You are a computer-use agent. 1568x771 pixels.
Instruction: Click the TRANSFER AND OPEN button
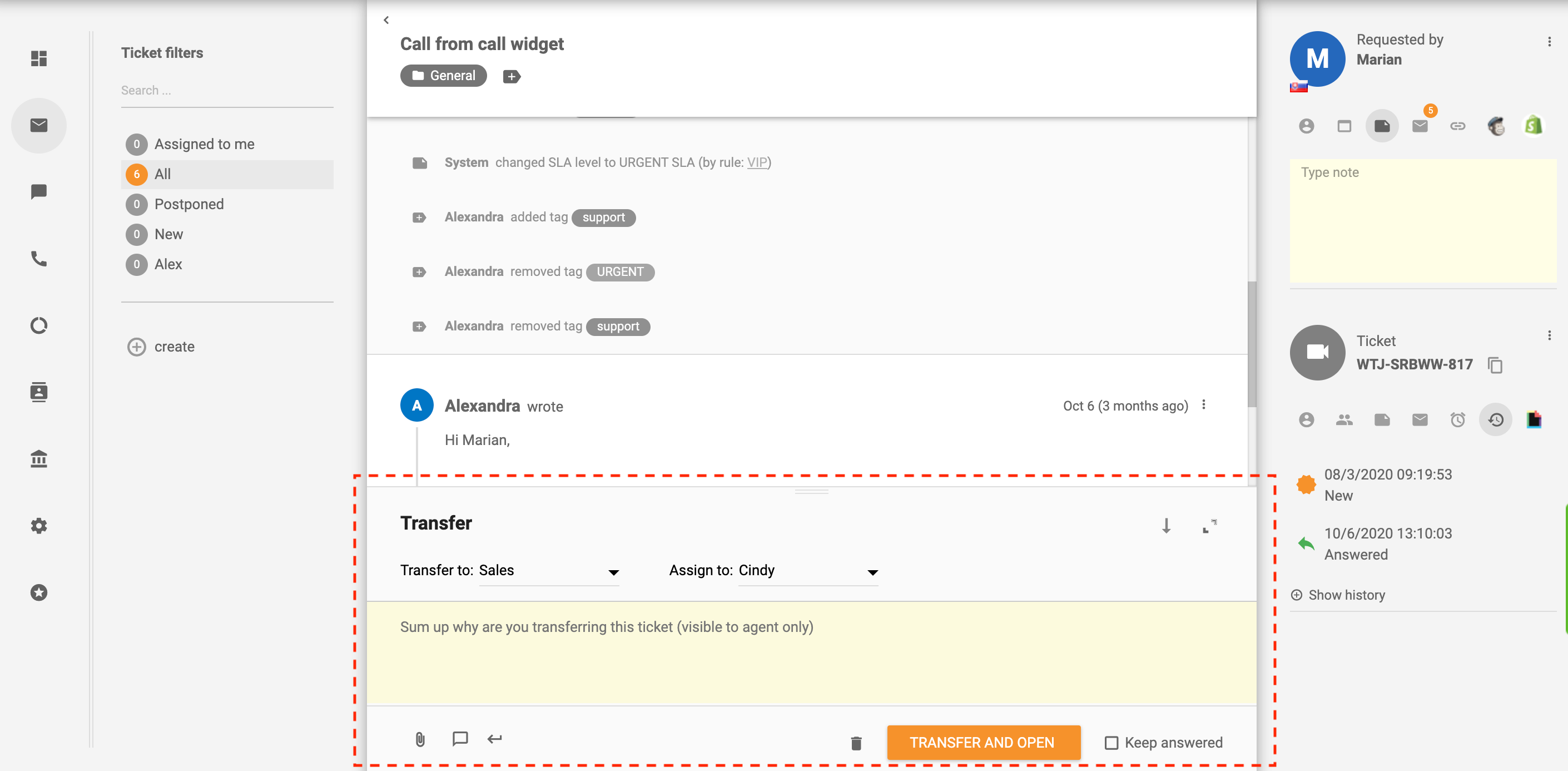click(982, 742)
